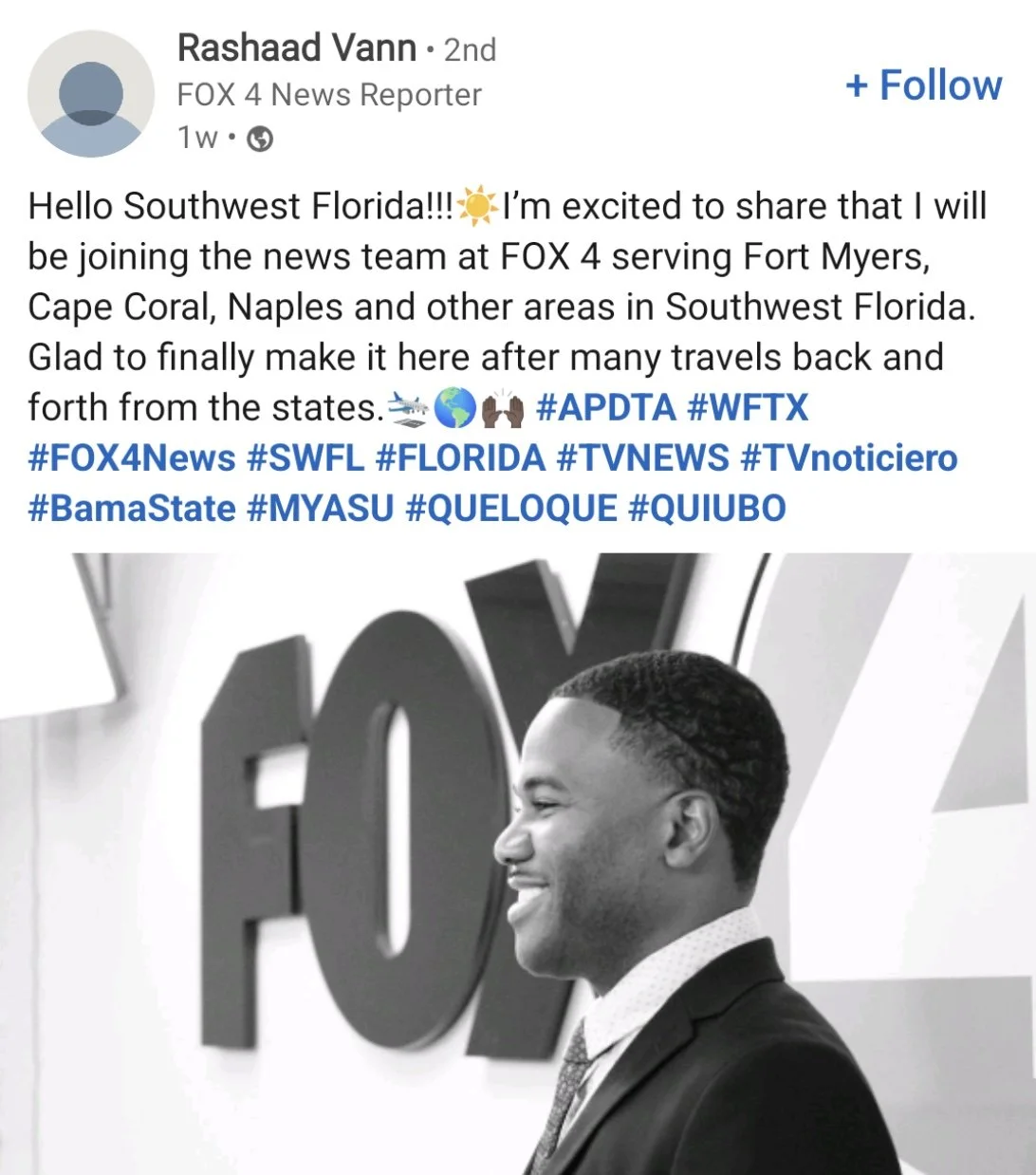View the black and white post photo
This screenshot has width=1036, height=1175.
click(x=518, y=864)
